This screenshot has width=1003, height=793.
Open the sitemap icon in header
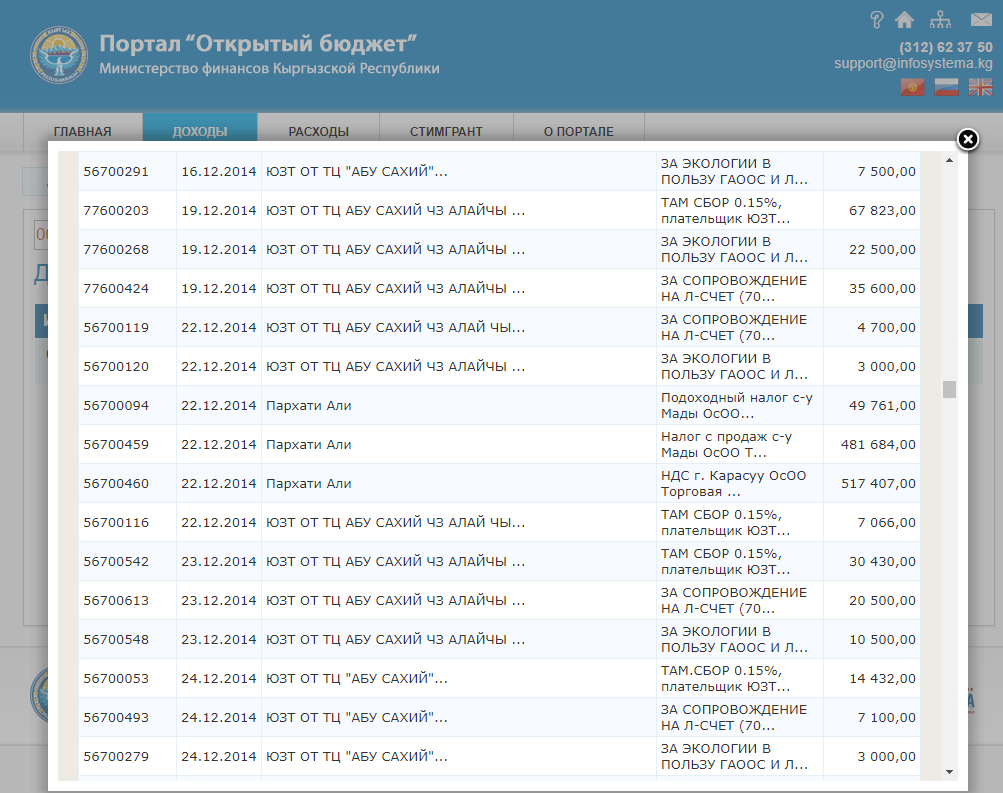(940, 20)
